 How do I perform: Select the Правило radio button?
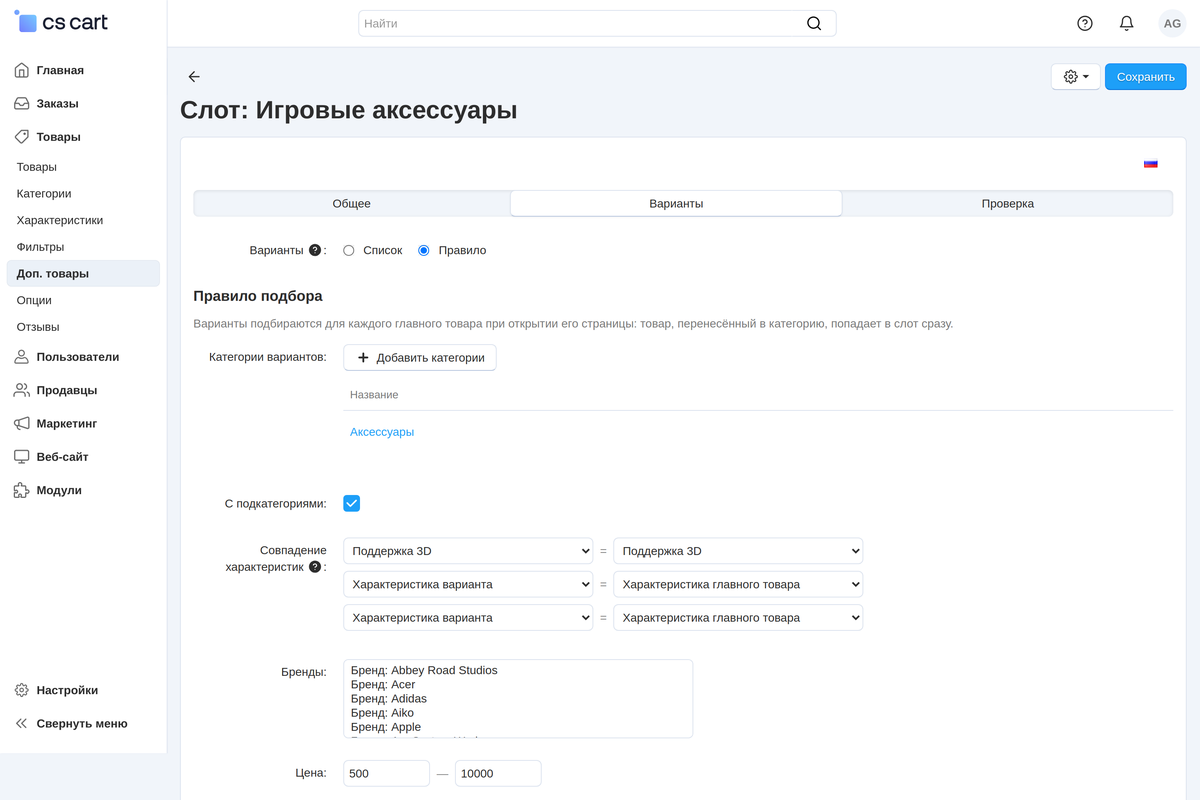pos(424,251)
